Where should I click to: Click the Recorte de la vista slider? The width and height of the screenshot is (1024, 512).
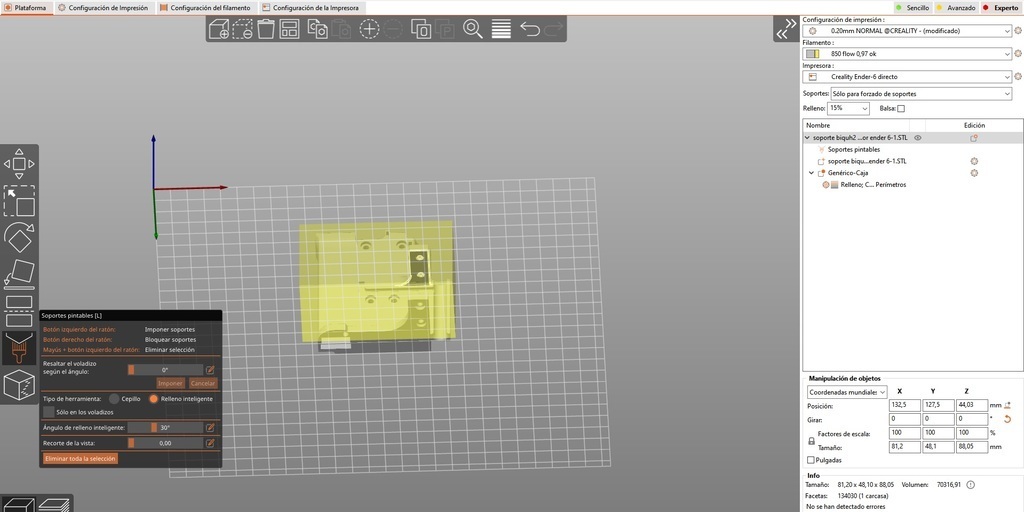pos(165,443)
